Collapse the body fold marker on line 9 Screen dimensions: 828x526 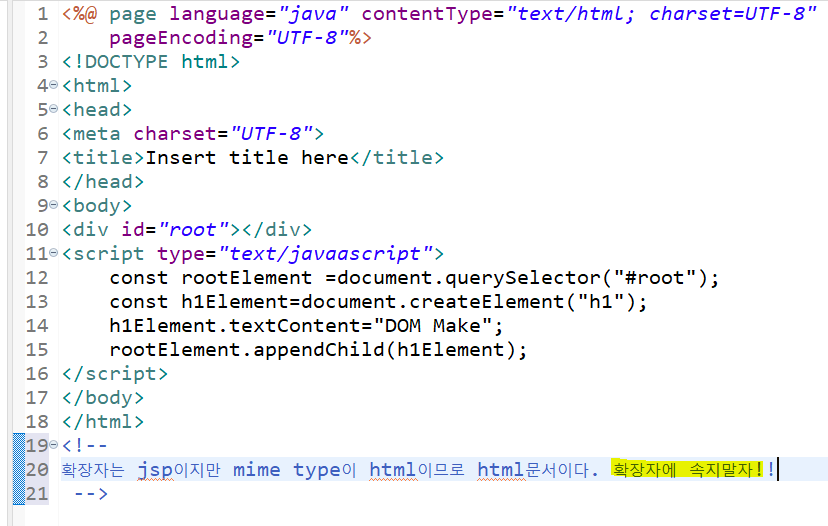click(x=54, y=205)
